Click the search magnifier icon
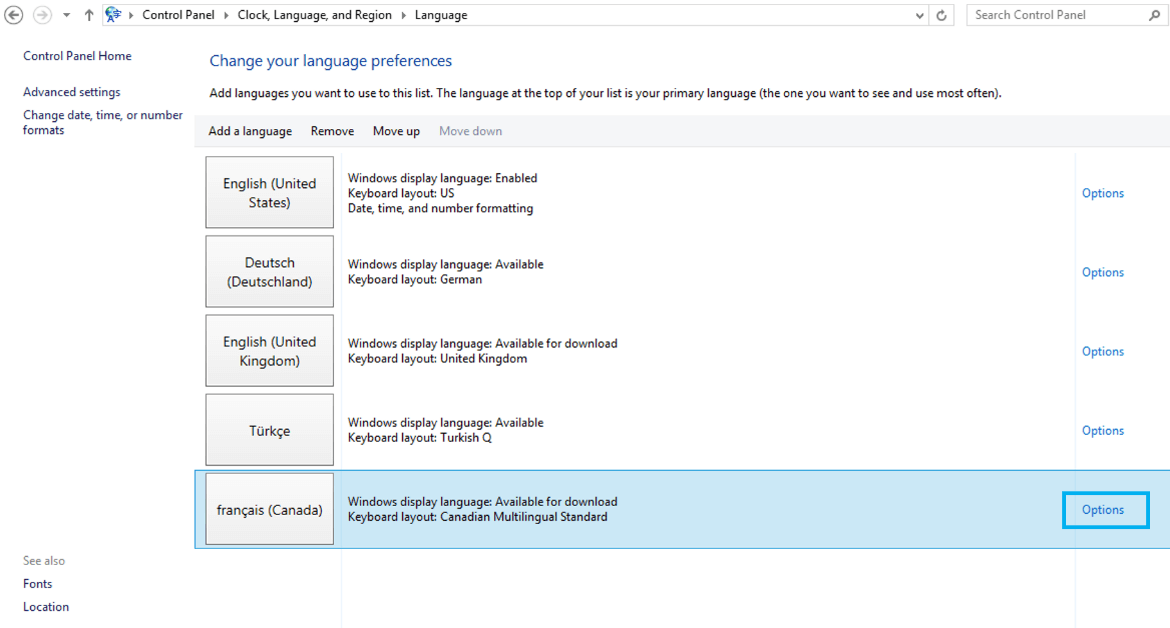Viewport: 1170px width, 628px height. [x=1154, y=15]
